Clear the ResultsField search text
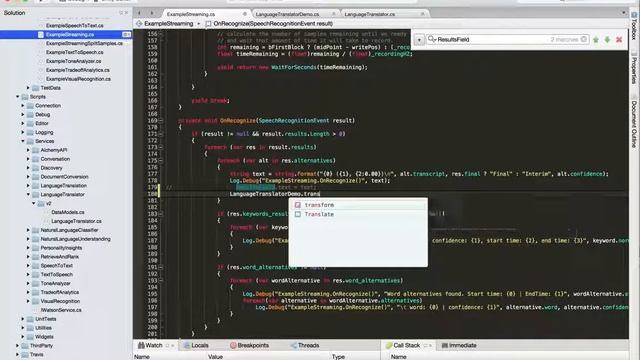 [584, 39]
